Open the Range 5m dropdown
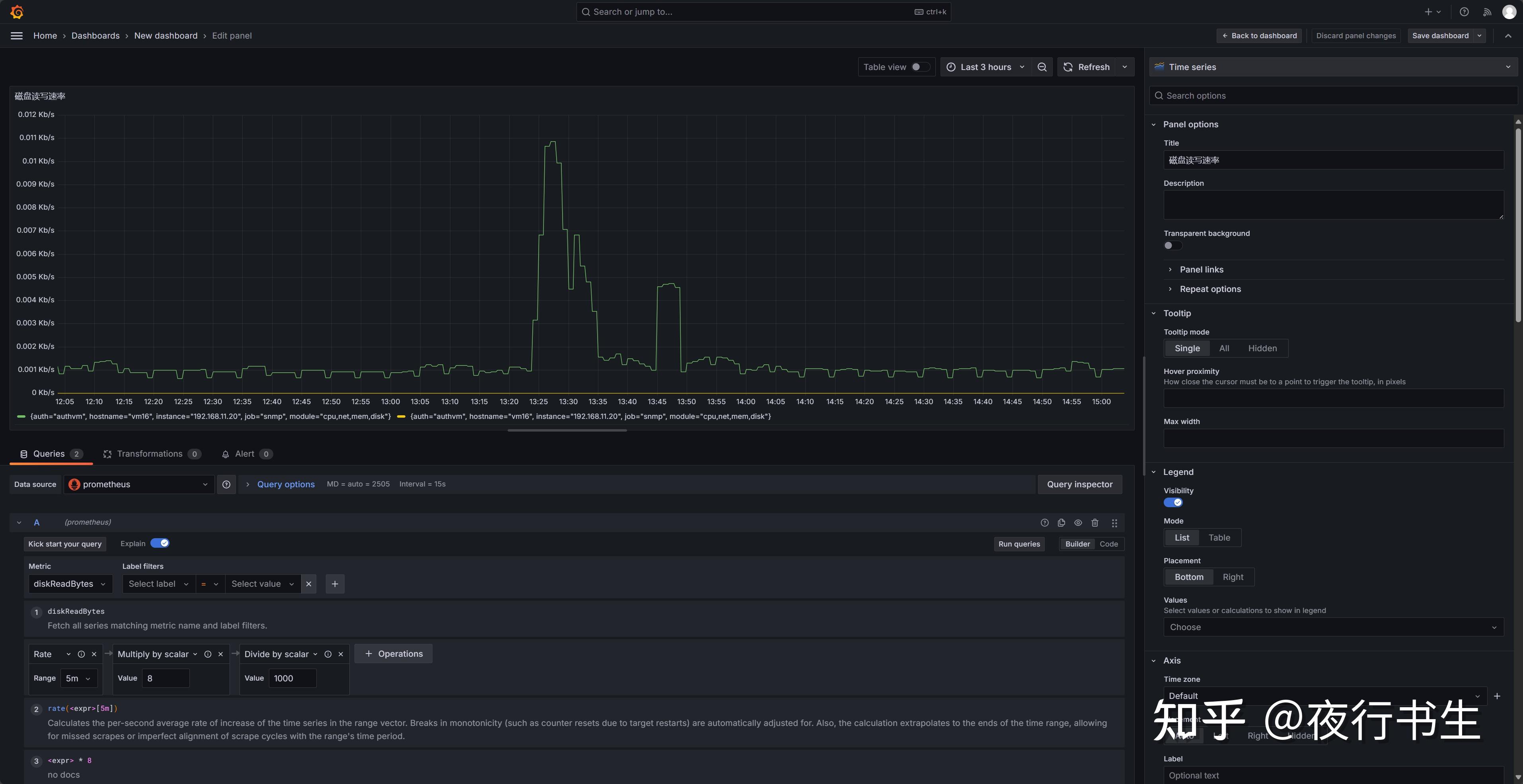 [x=79, y=678]
